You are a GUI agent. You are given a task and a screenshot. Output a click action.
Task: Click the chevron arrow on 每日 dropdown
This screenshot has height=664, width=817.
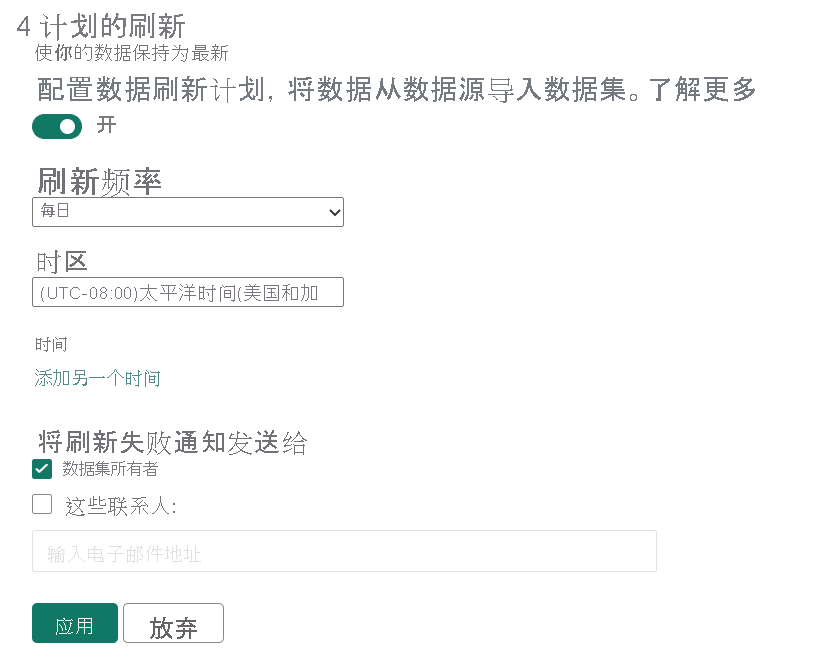(334, 212)
